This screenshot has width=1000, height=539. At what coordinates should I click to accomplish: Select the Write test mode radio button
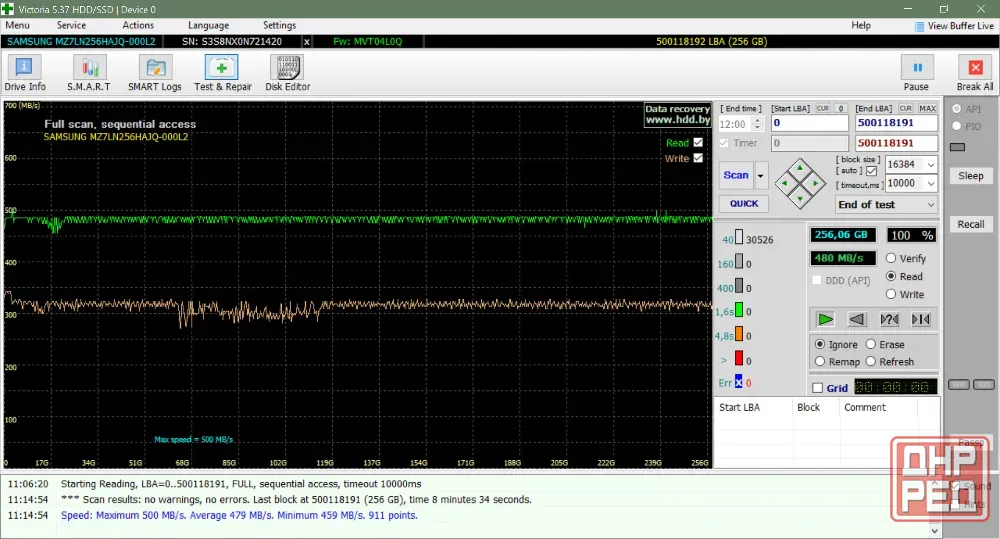click(891, 294)
